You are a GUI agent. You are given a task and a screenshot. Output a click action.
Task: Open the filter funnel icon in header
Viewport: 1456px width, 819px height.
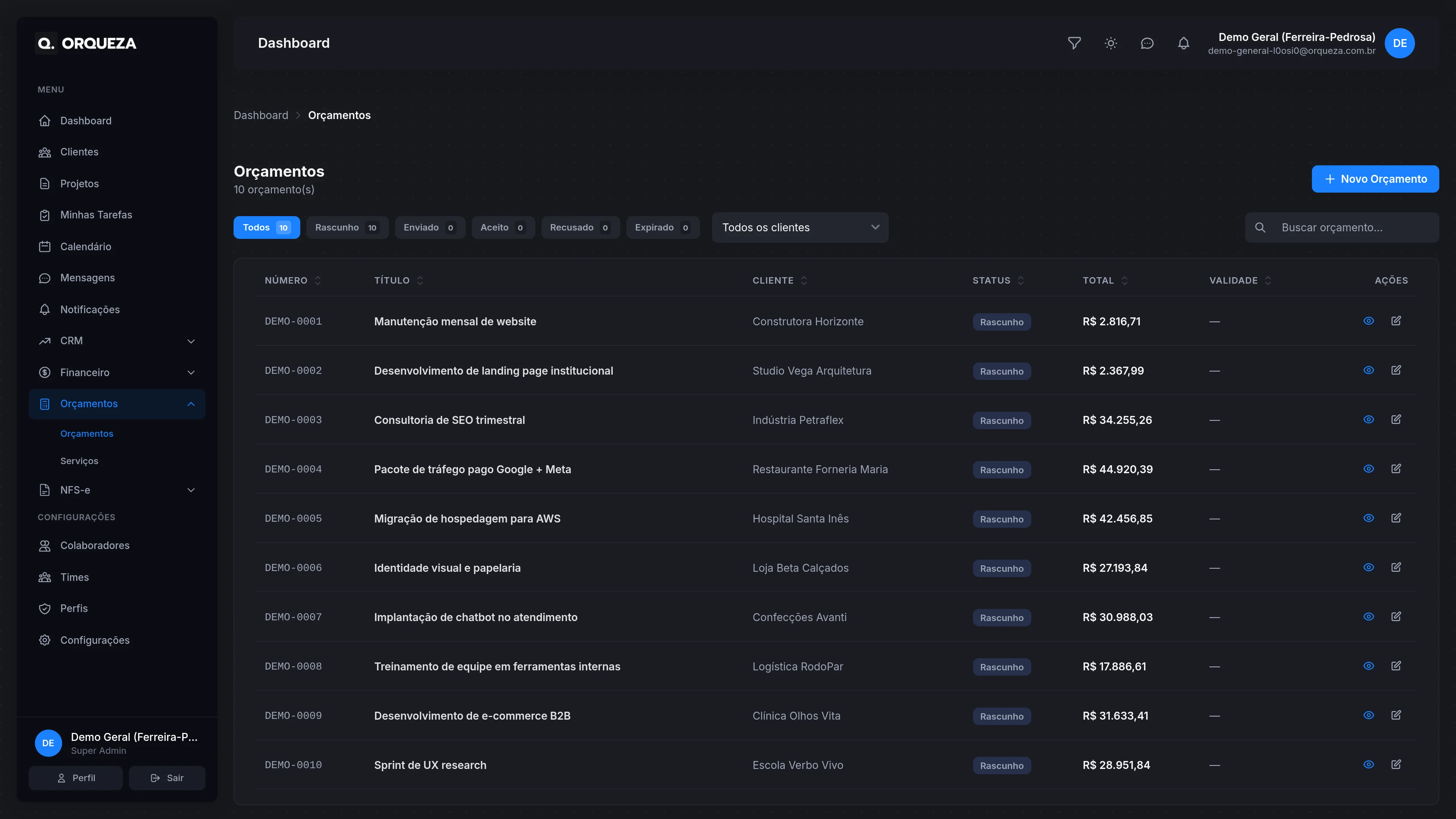(x=1074, y=43)
